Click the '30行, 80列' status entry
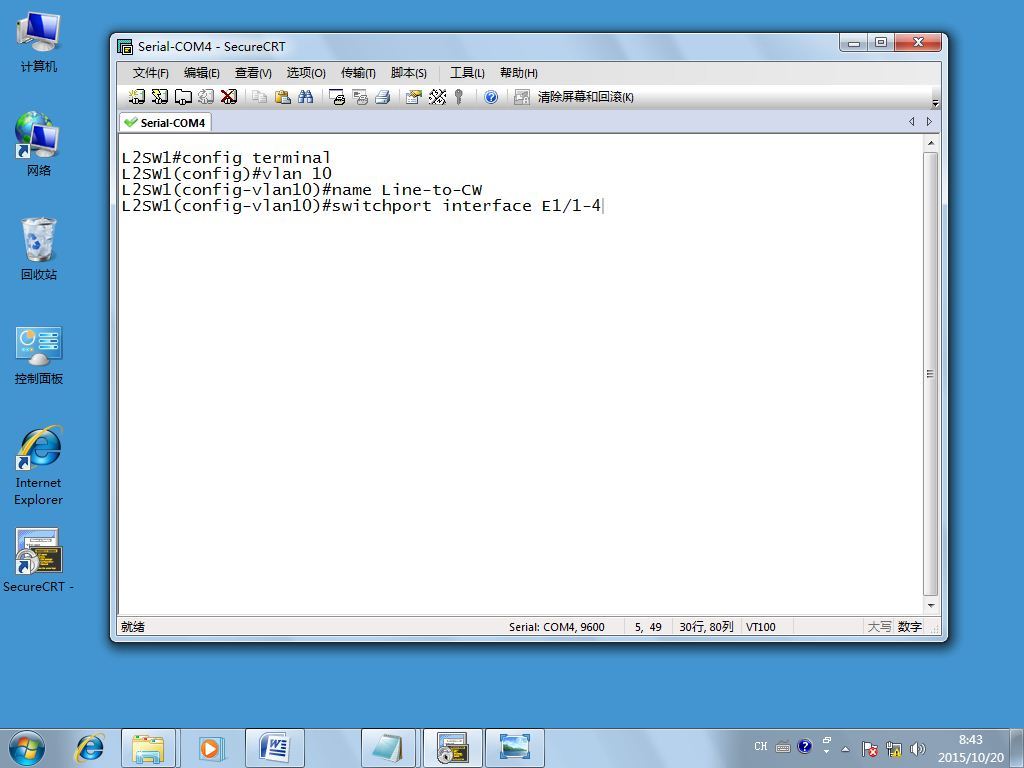Image resolution: width=1024 pixels, height=768 pixels. click(706, 627)
